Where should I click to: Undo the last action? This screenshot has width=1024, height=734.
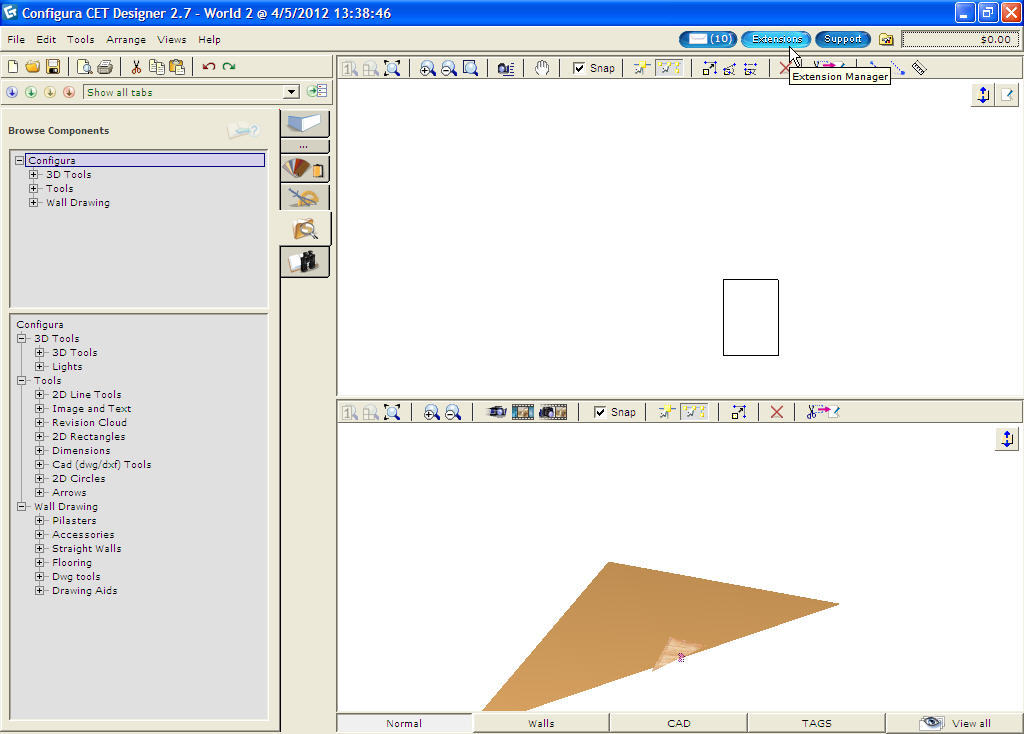tap(209, 67)
